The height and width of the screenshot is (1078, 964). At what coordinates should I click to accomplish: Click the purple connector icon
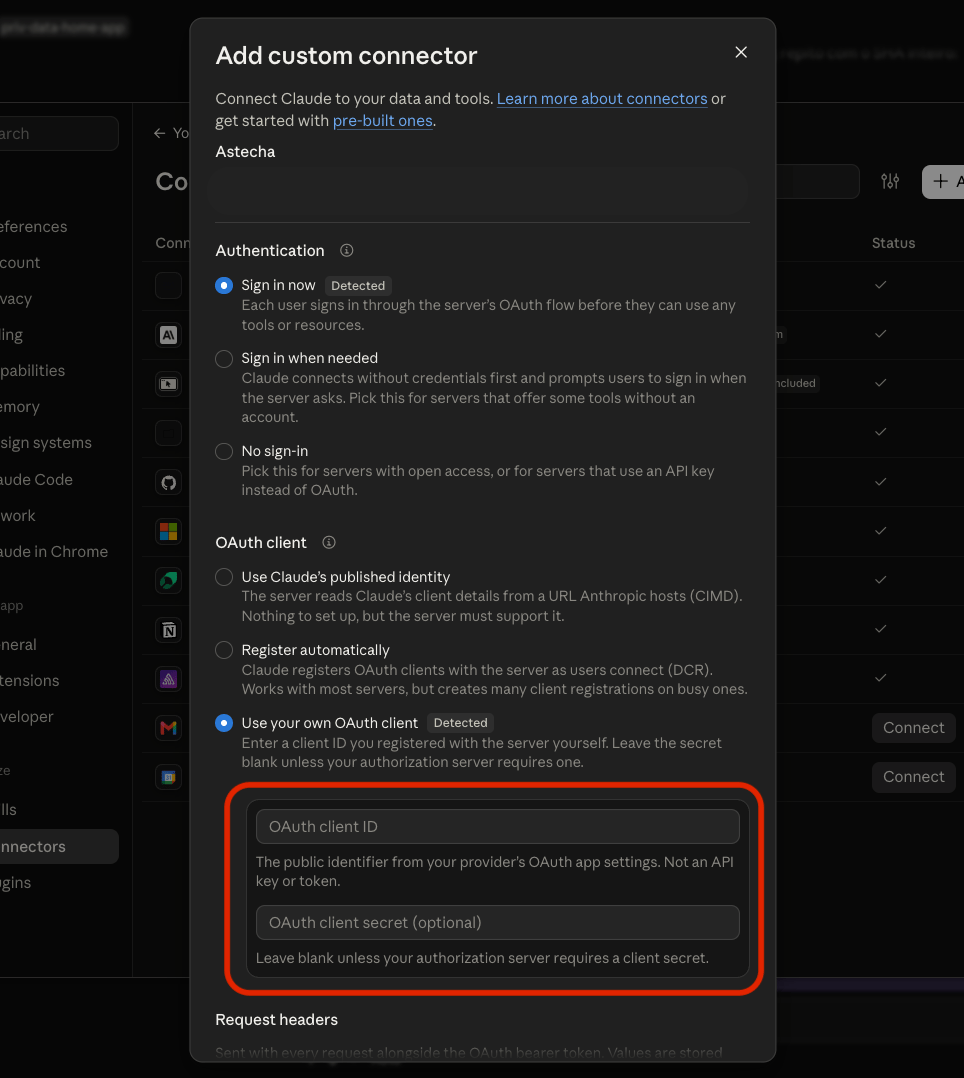(168, 679)
